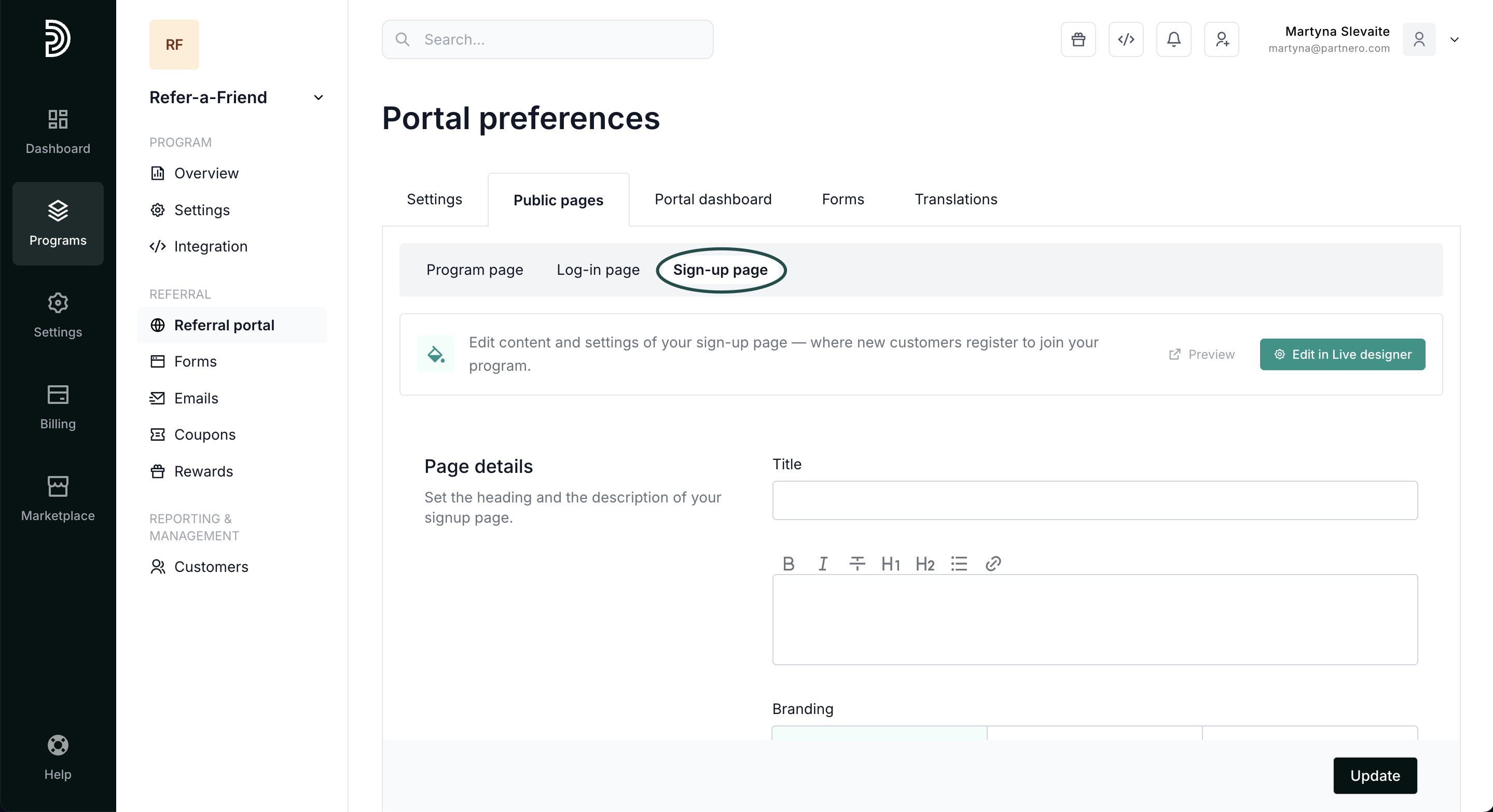The width and height of the screenshot is (1493, 812).
Task: Open the code integration icon in header
Action: (x=1126, y=39)
